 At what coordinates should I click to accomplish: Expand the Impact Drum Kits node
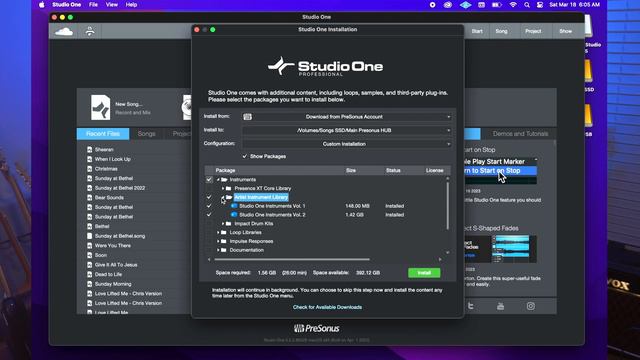click(x=223, y=224)
